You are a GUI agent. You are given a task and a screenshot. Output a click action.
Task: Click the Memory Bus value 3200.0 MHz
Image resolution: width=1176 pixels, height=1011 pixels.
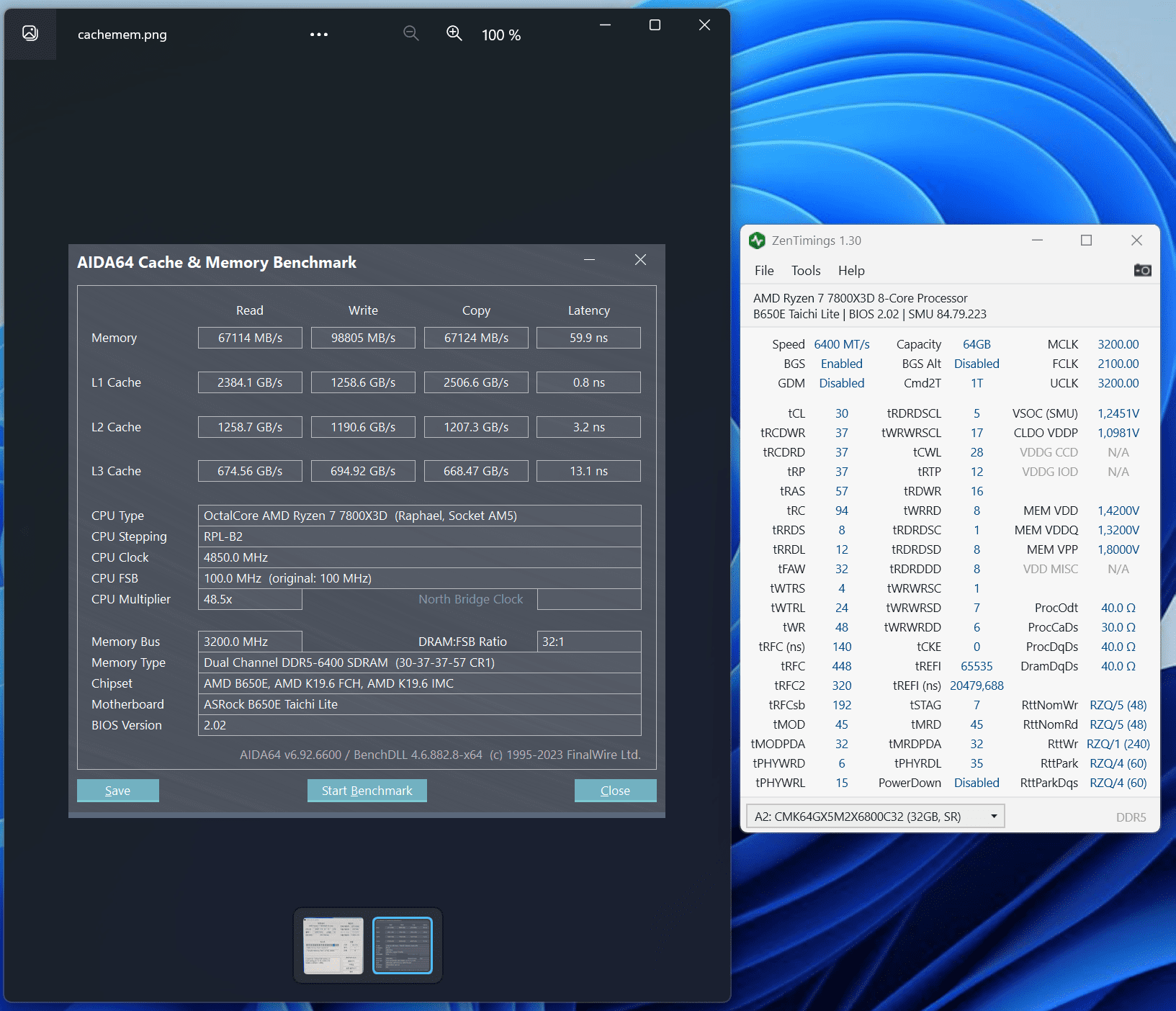(250, 642)
